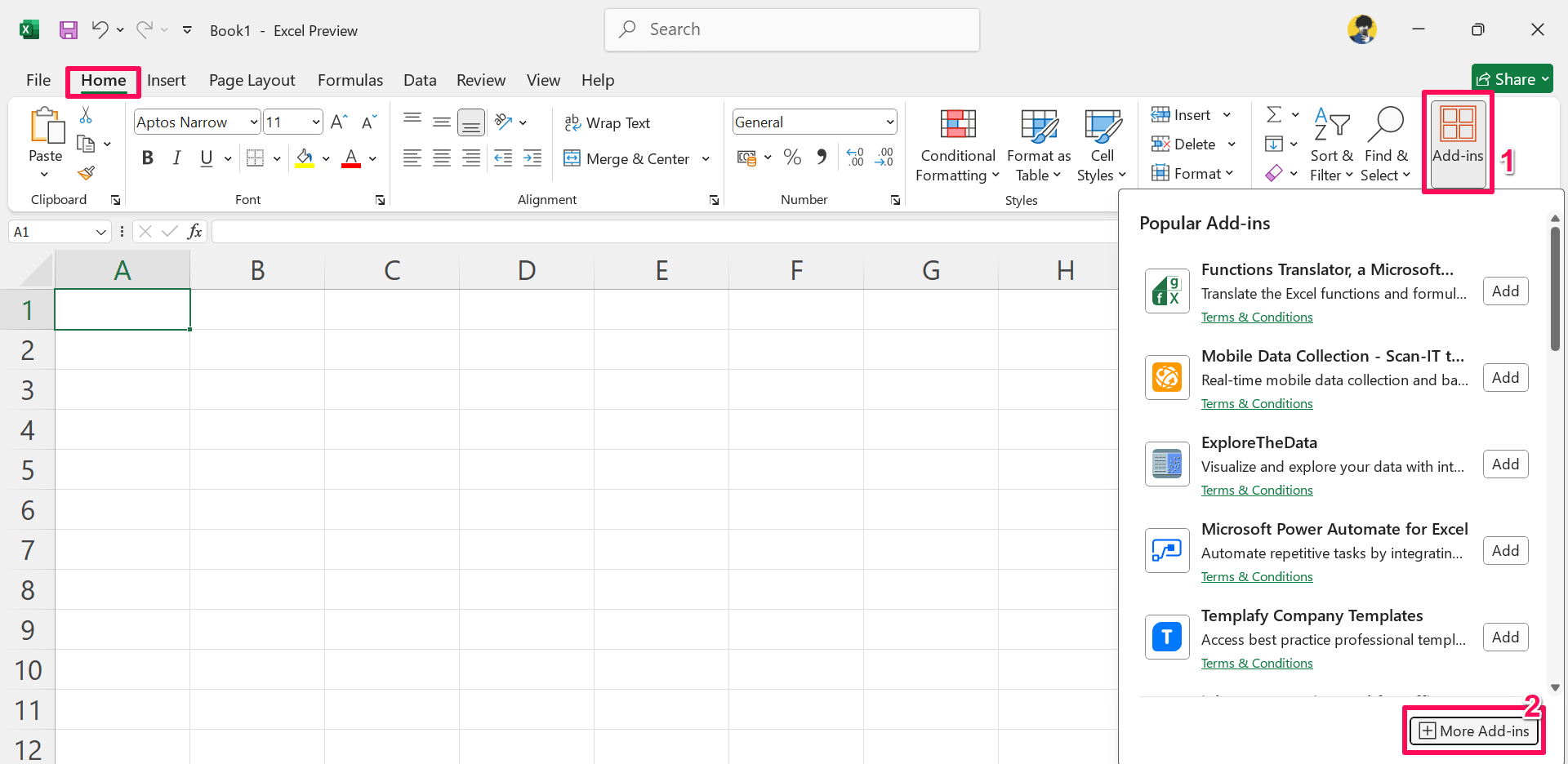Screen dimensions: 1568x764
Task: Toggle Underline formatting
Action: (x=206, y=158)
